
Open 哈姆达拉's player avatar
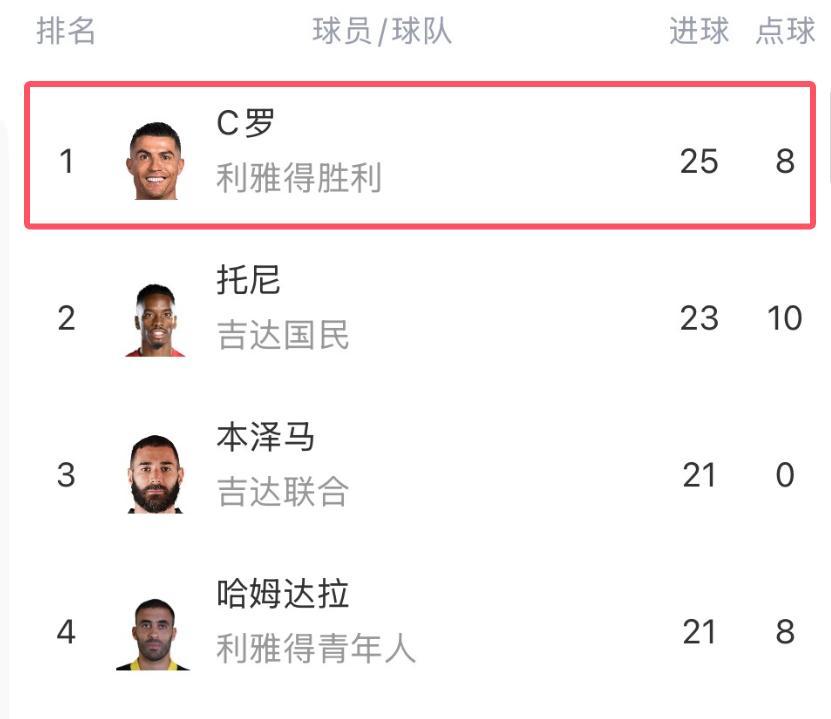[x=153, y=635]
